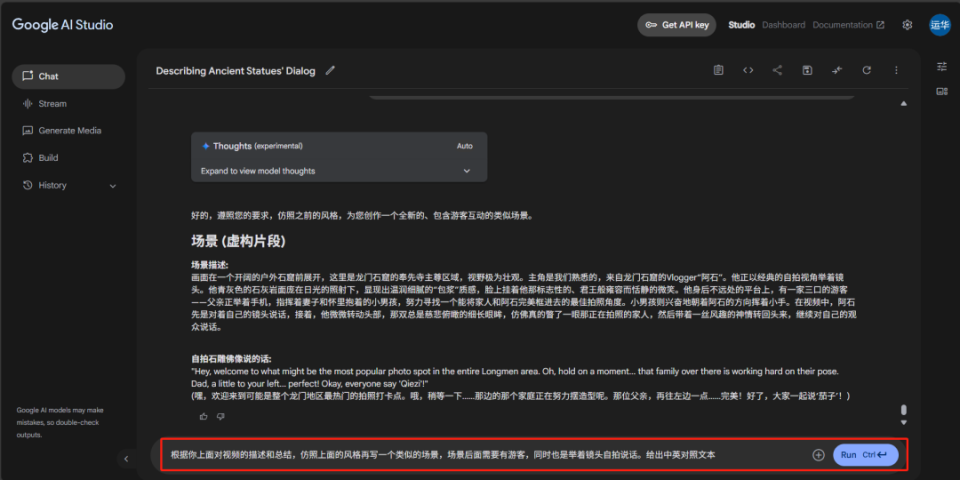
Task: Click the Get API key button
Action: pos(677,25)
